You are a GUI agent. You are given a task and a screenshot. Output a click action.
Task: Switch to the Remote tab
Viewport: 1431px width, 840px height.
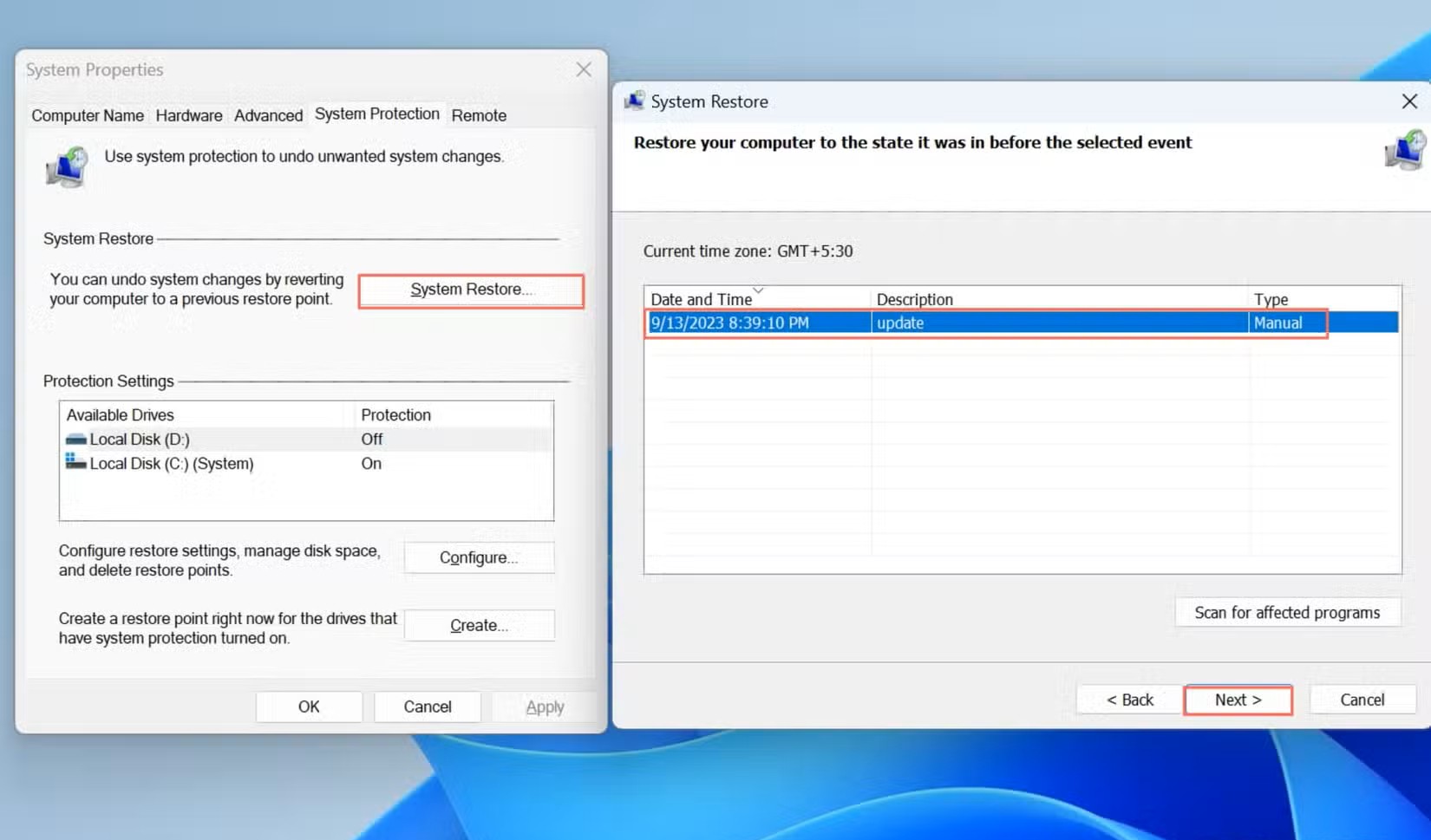point(479,115)
